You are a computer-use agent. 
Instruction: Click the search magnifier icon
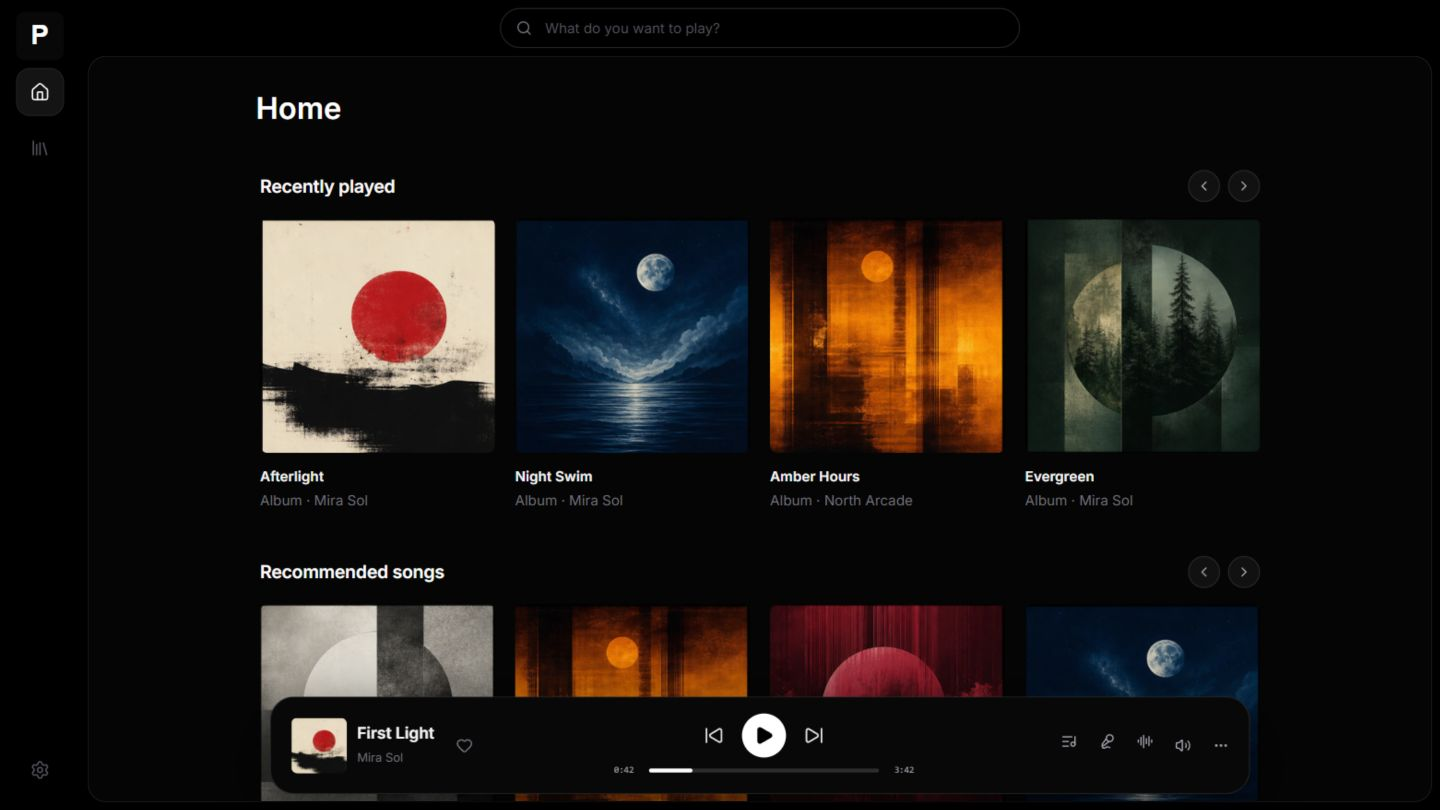pyautogui.click(x=524, y=28)
